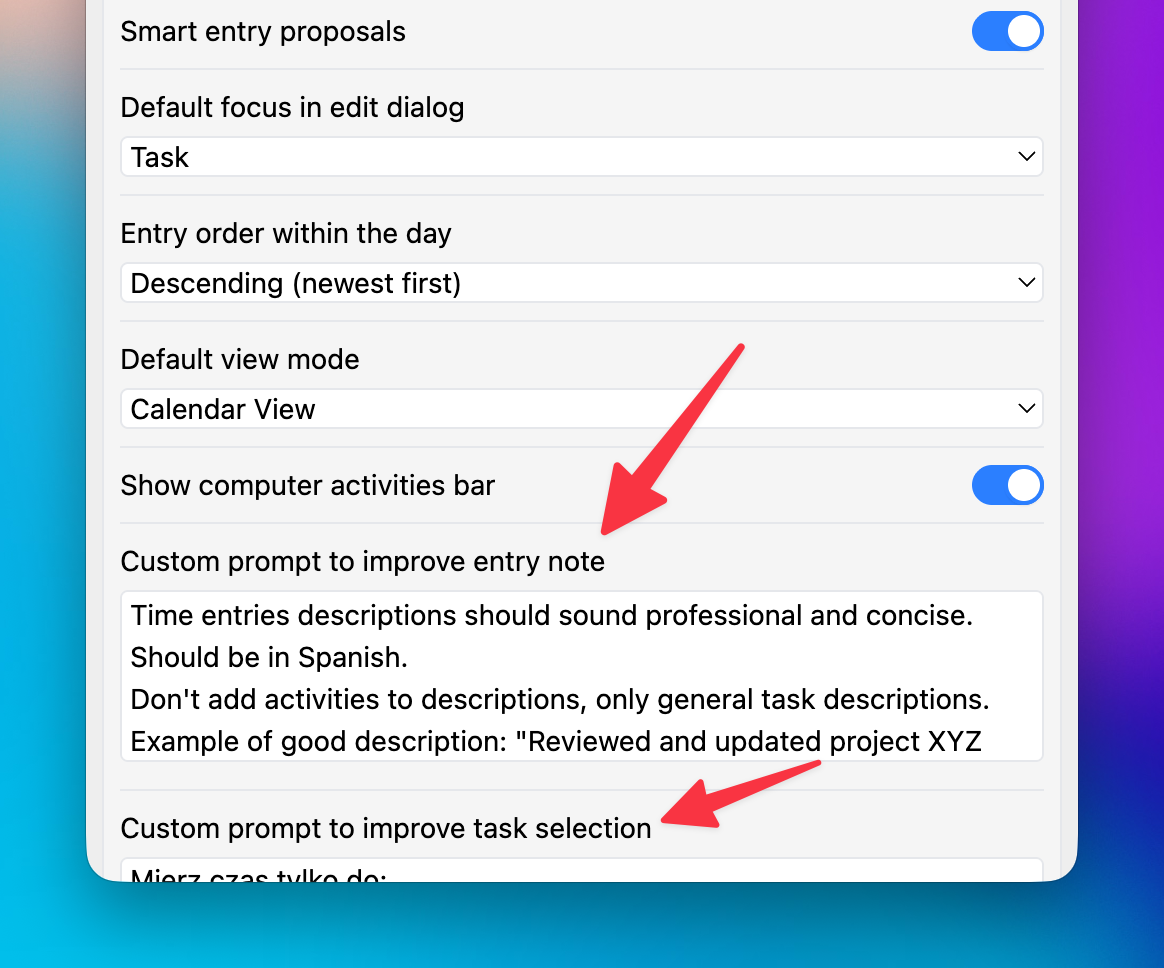Click the chevron arrow on the Task dropdown
Screen dimensions: 1164x968
(x=1026, y=157)
